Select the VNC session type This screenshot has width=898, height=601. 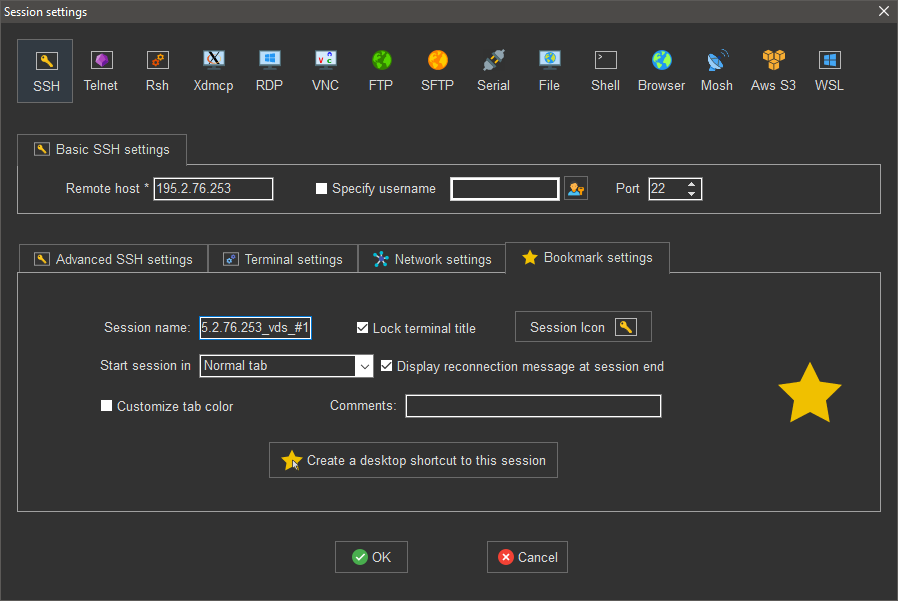tap(325, 70)
